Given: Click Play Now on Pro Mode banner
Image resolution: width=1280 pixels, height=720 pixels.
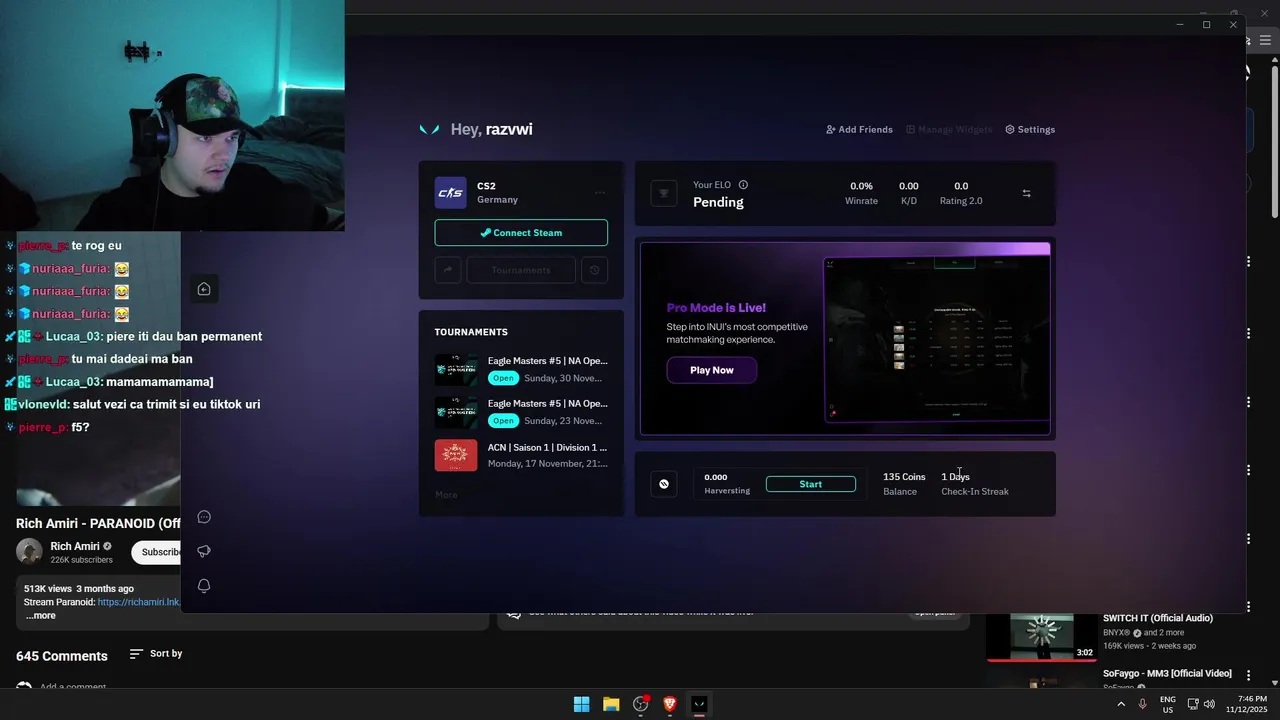Looking at the screenshot, I should coord(712,370).
